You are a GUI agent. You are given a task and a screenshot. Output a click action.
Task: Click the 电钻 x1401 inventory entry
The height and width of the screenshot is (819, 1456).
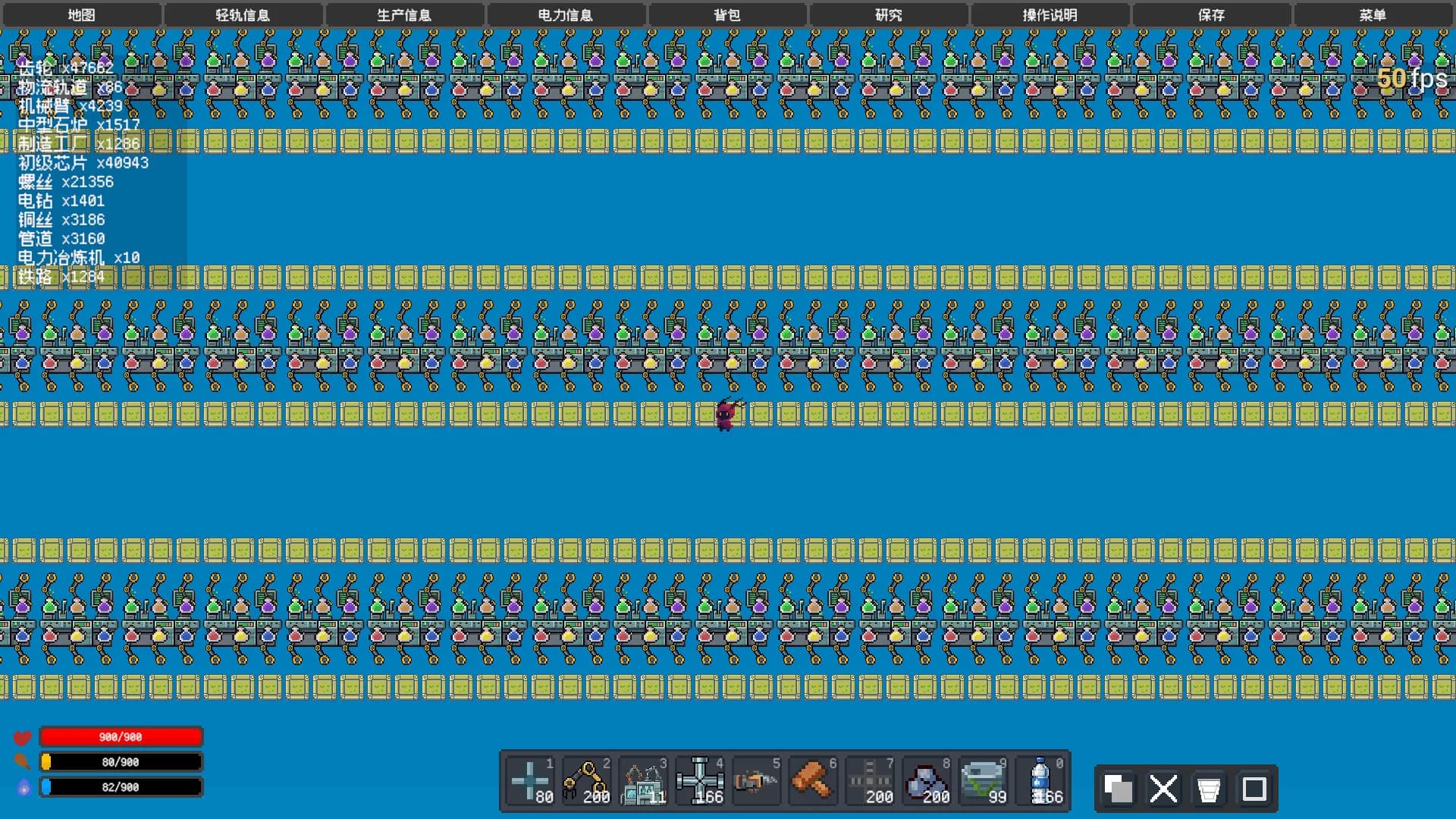pos(61,201)
